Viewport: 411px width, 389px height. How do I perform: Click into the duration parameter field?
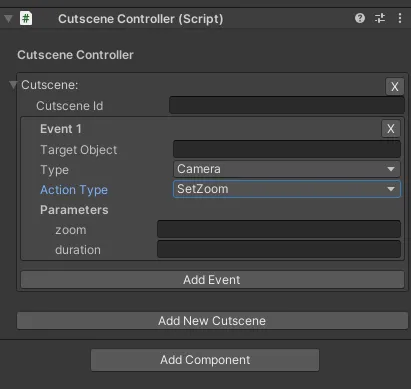coord(279,249)
